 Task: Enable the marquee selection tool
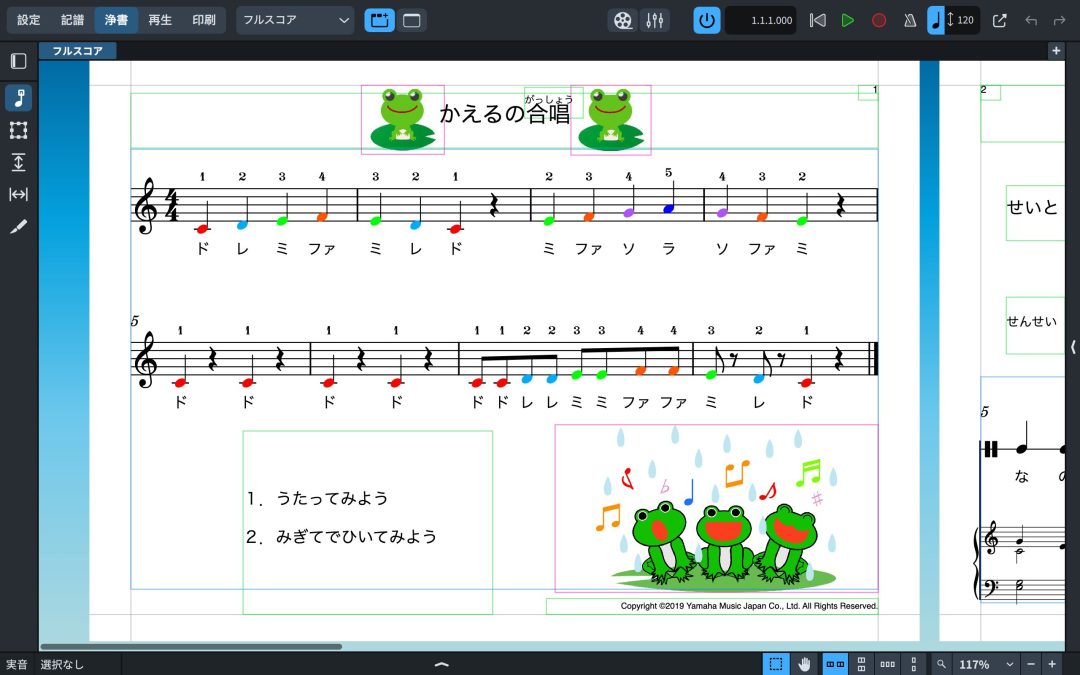tap(776, 664)
